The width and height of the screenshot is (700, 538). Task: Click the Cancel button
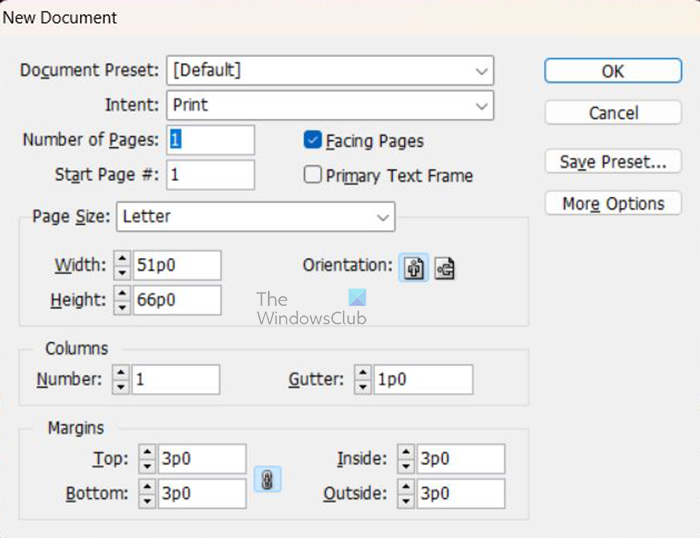613,113
